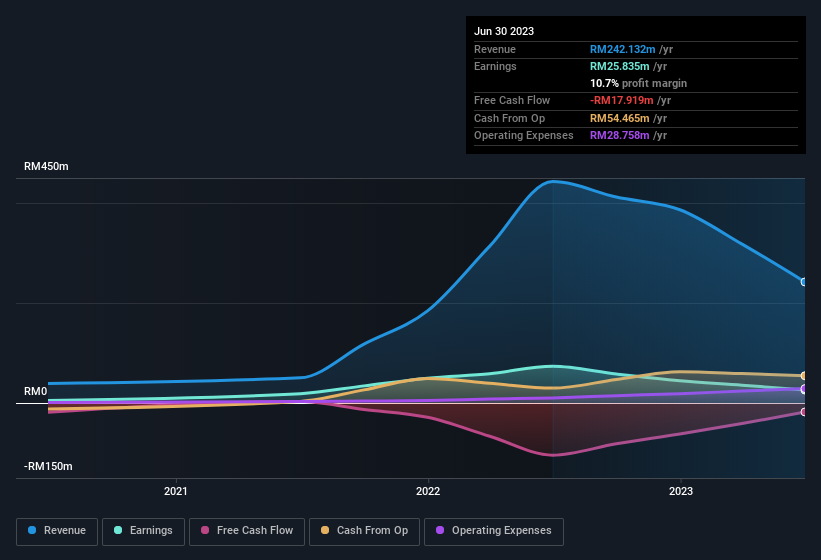Click the Free Cash Flow tooltip label
Screen dimensions: 821x560
point(512,100)
